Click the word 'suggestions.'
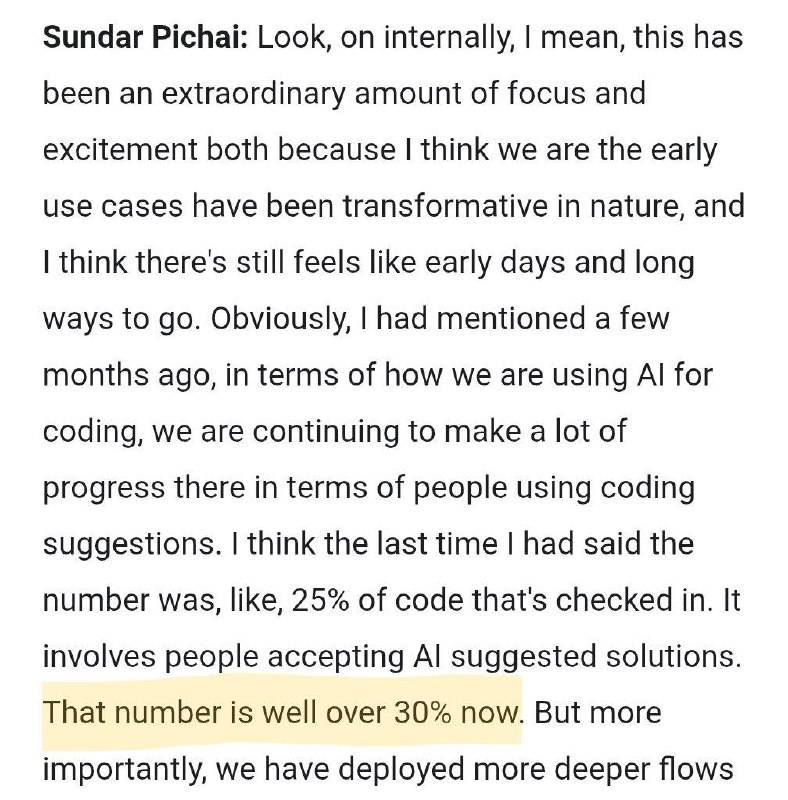This screenshot has width=788, height=800. [132, 544]
